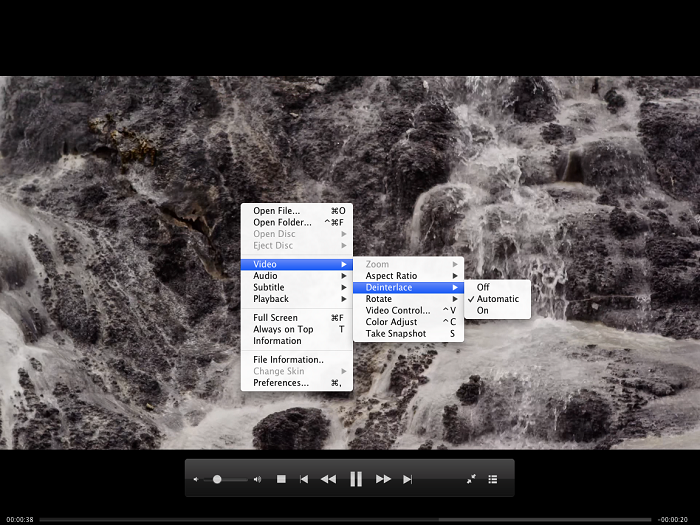
Task: Select Automatic deinterlace option
Action: tap(497, 299)
